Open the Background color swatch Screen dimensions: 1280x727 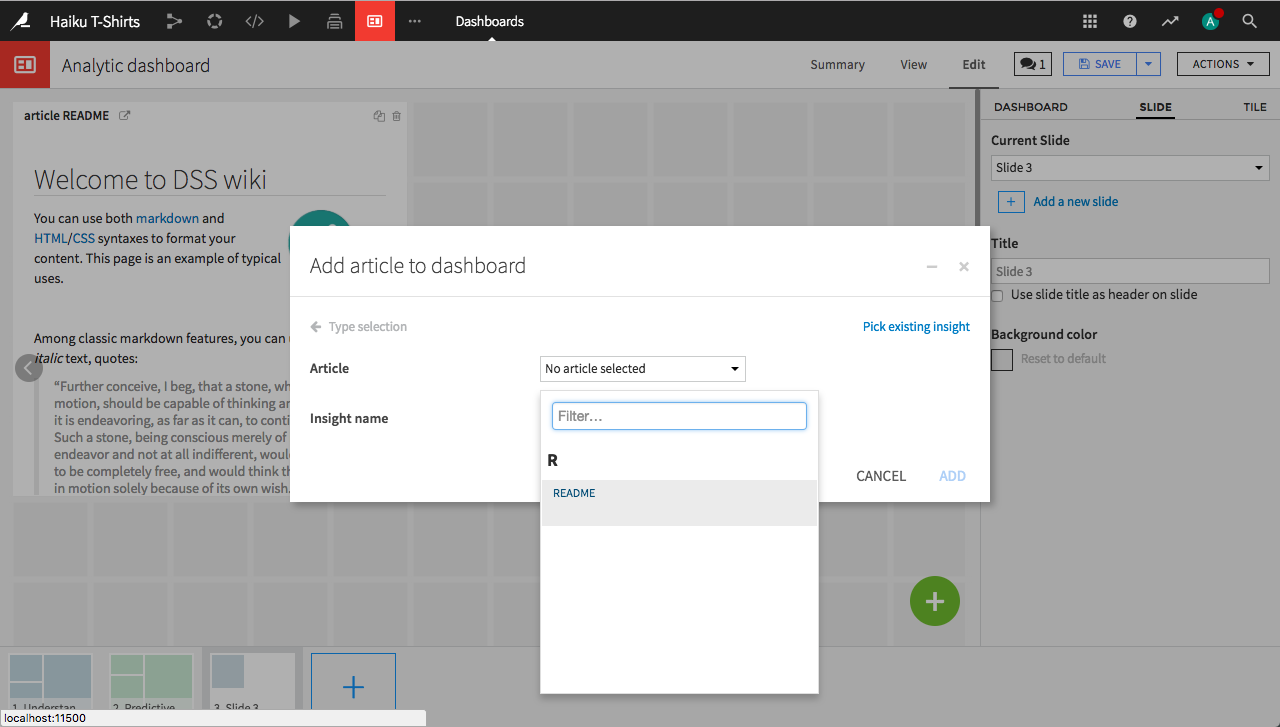(1002, 359)
